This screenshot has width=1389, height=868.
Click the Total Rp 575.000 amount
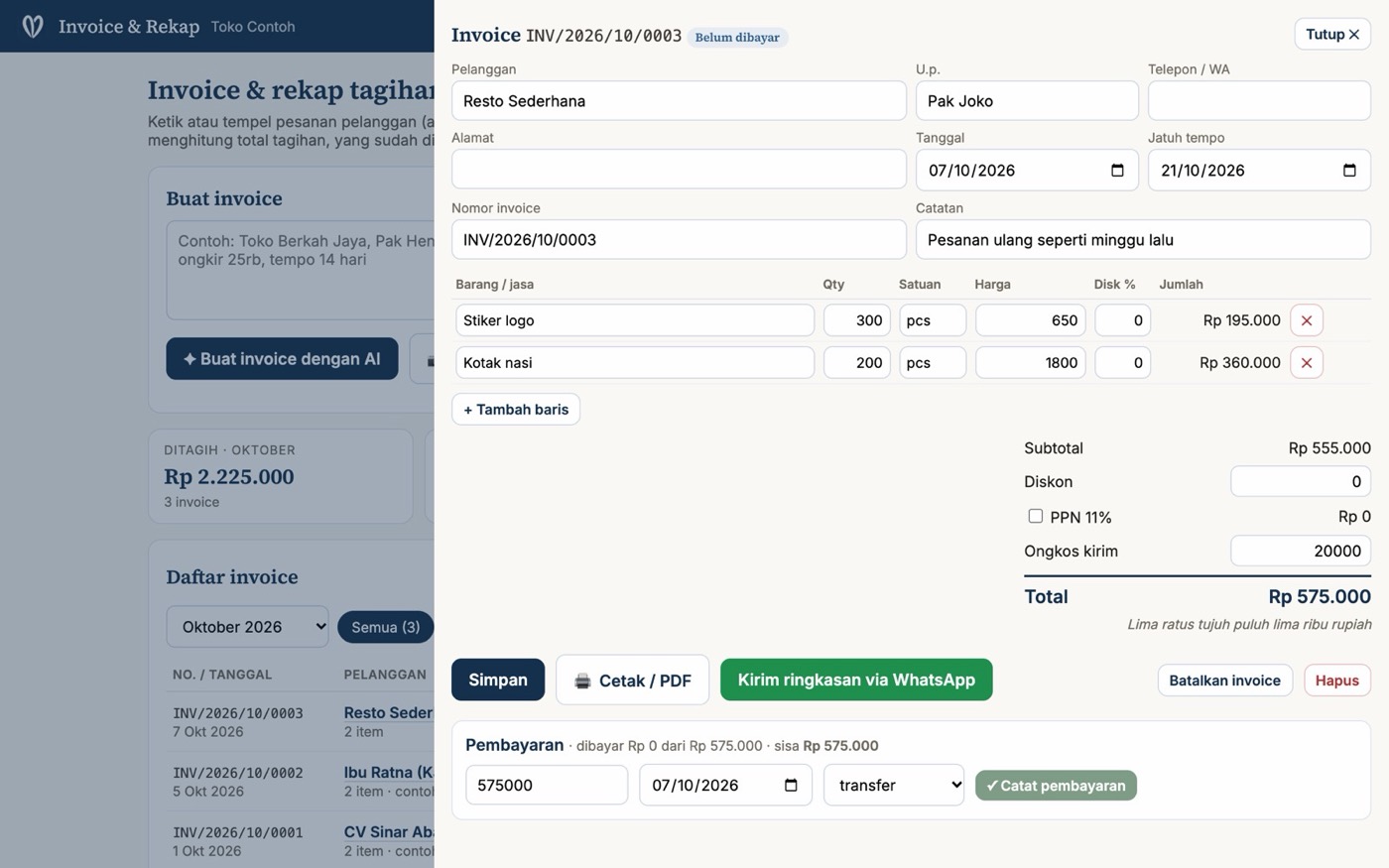(1320, 596)
